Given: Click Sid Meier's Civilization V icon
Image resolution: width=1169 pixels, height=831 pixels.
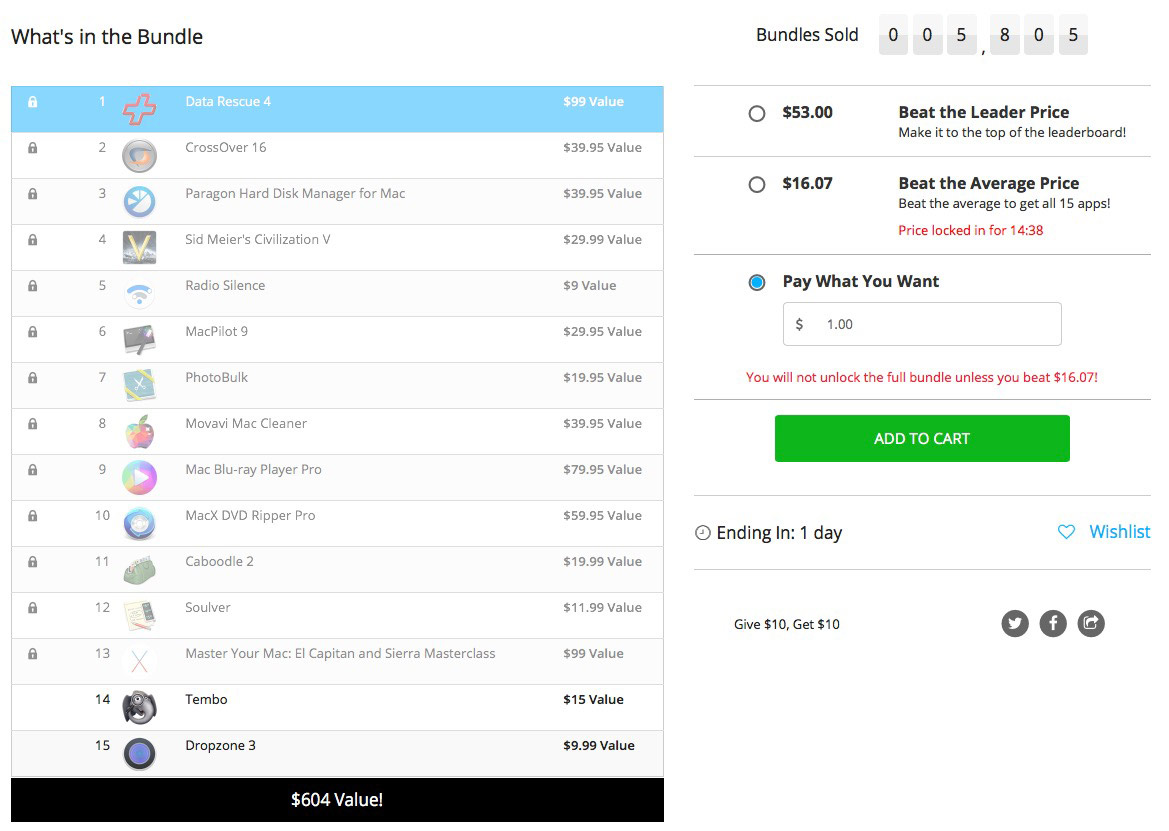Looking at the screenshot, I should coord(139,247).
